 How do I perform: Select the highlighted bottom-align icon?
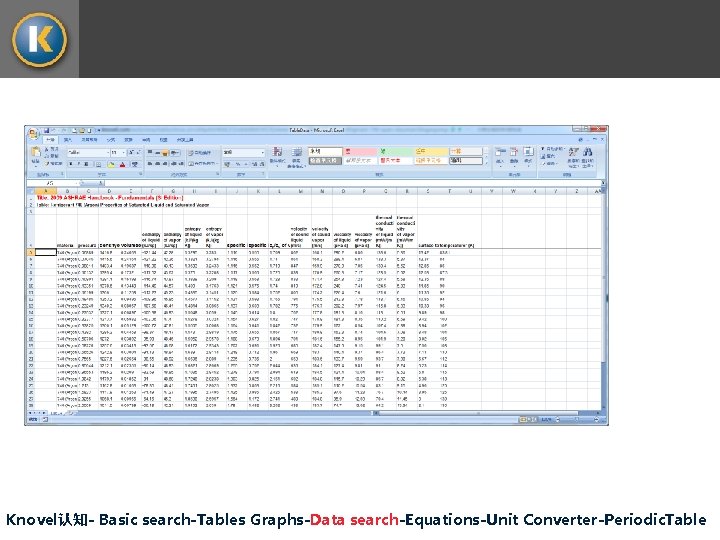(x=164, y=153)
